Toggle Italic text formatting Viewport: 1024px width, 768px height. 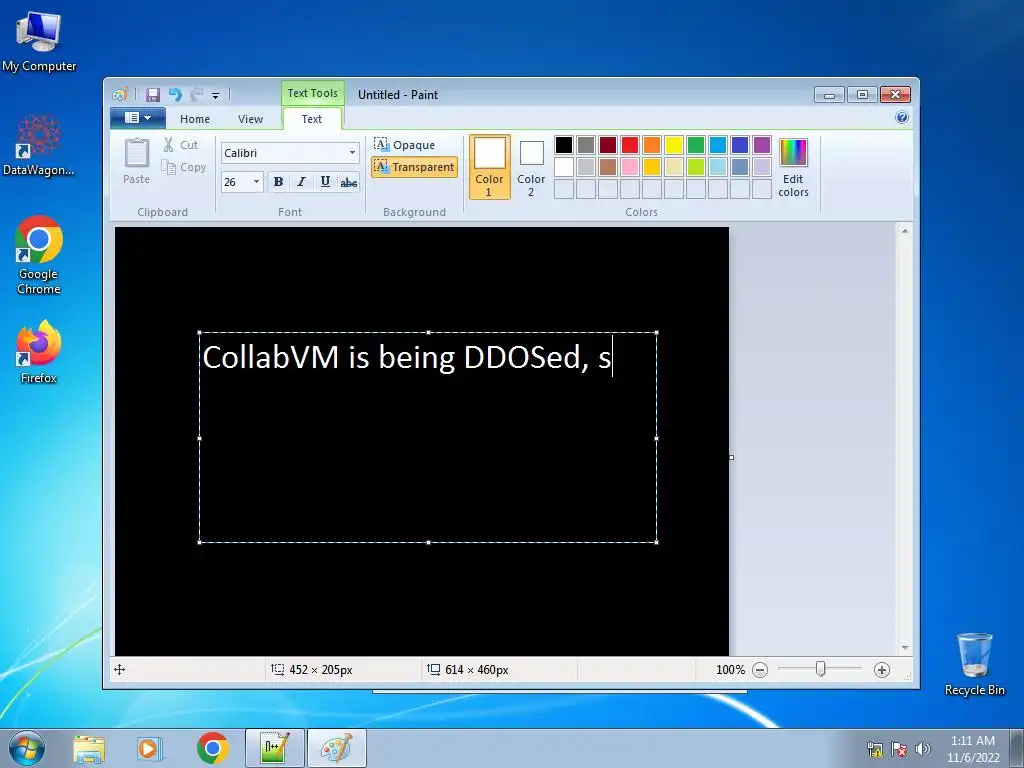pos(301,182)
